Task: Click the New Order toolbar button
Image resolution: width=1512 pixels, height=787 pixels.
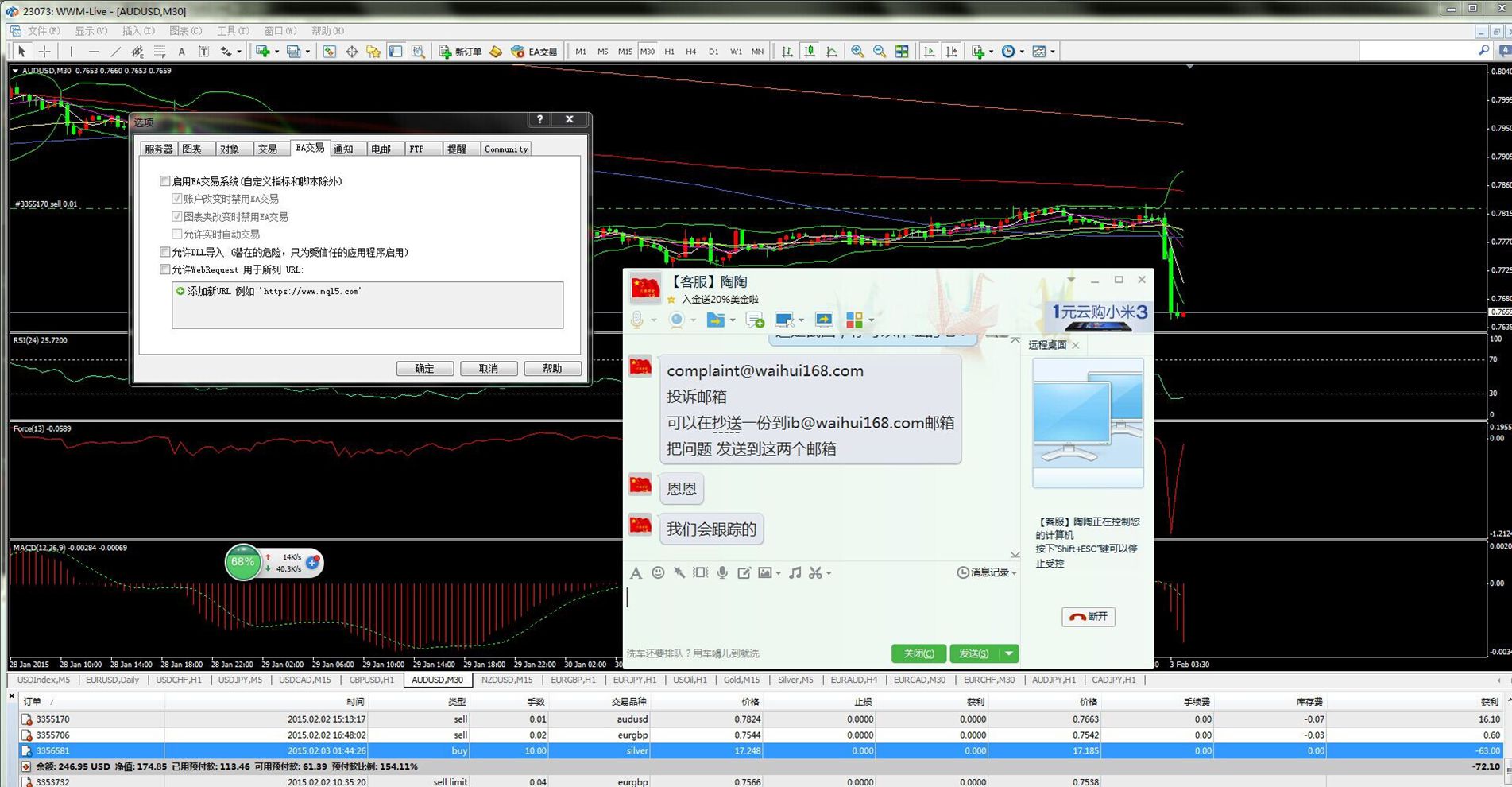Action: click(x=461, y=52)
